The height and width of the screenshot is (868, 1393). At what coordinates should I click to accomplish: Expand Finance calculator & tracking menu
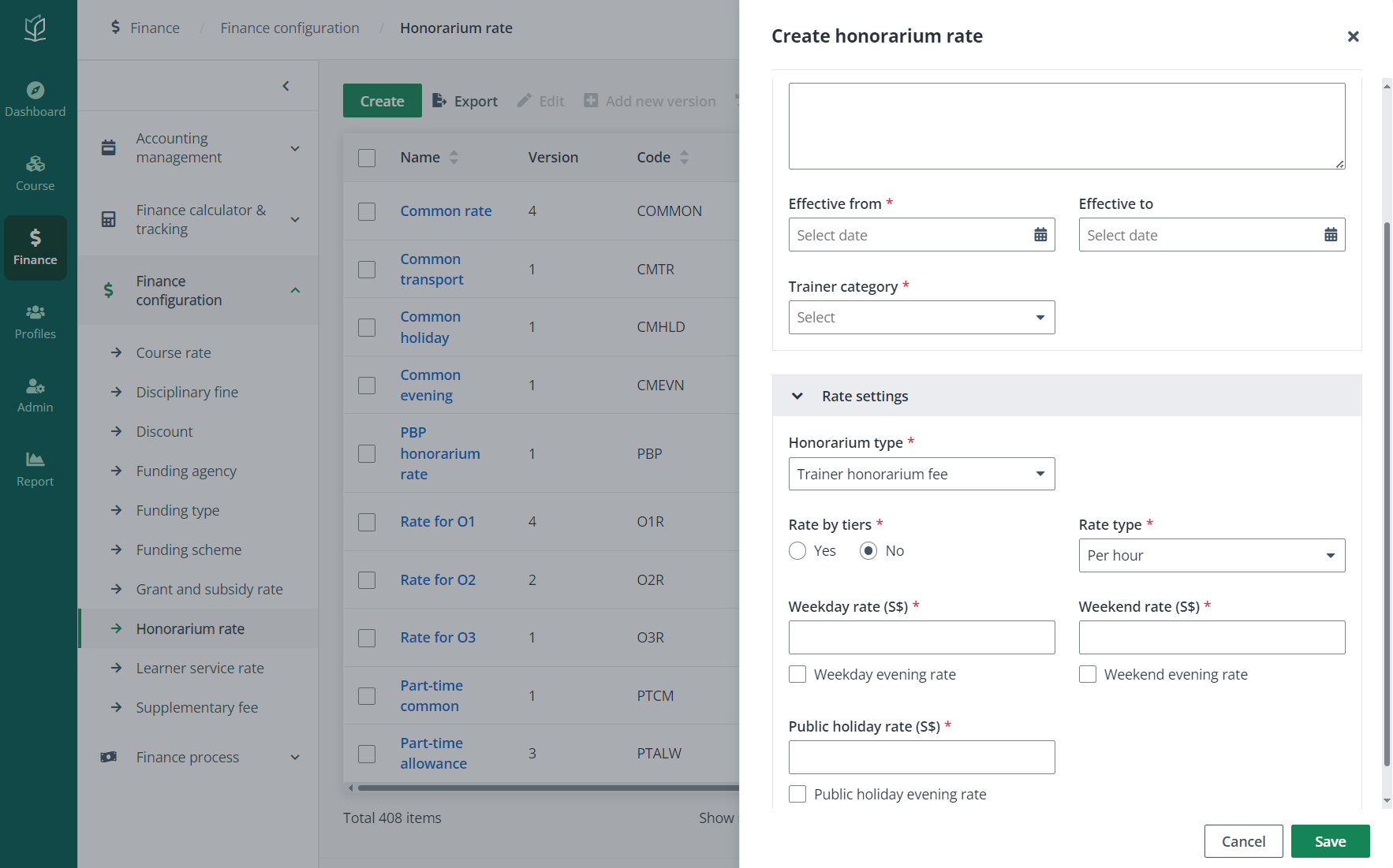[295, 219]
